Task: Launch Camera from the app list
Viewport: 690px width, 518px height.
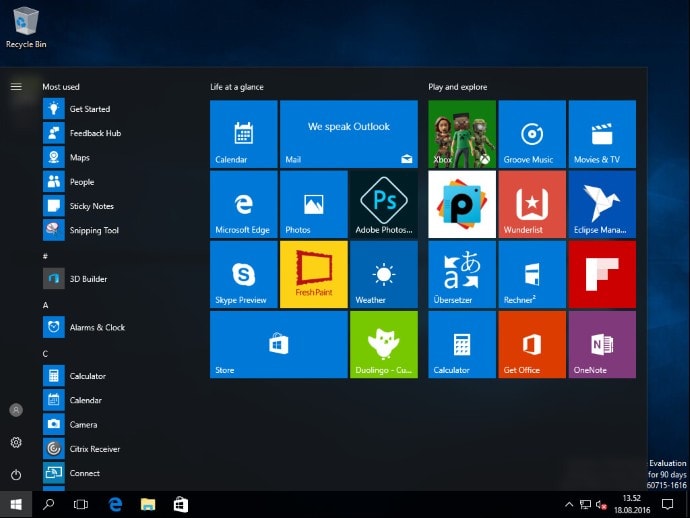Action: (x=117, y=425)
